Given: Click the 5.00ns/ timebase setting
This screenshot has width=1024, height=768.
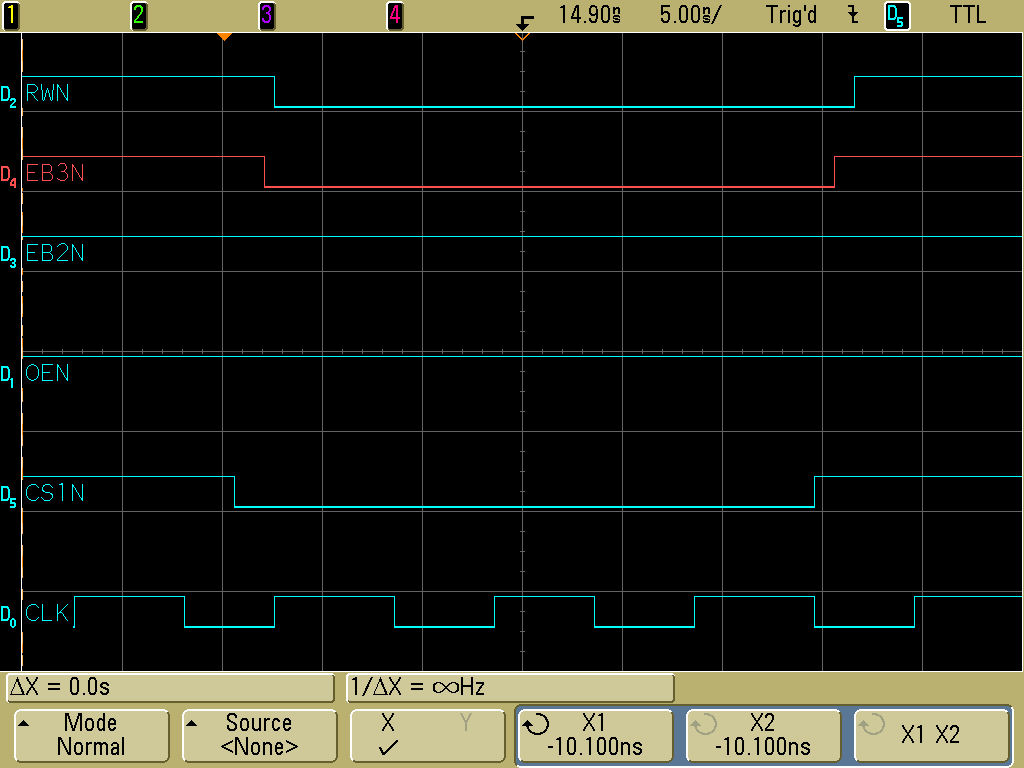Looking at the screenshot, I should pyautogui.click(x=690, y=15).
